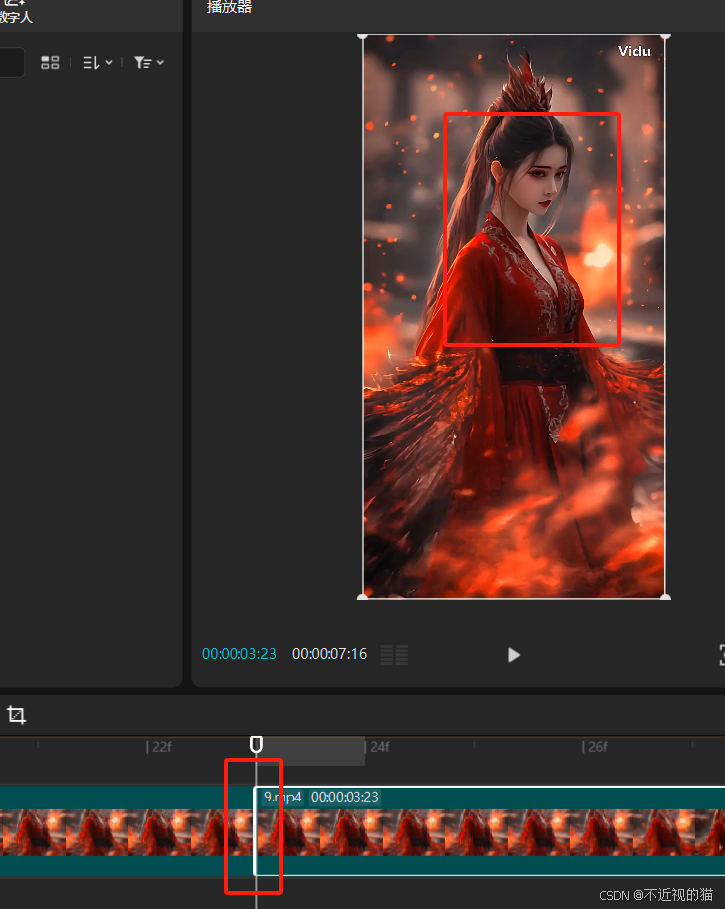This screenshot has width=725, height=909.
Task: Select the top-left resize handle of the preview
Action: click(x=363, y=36)
